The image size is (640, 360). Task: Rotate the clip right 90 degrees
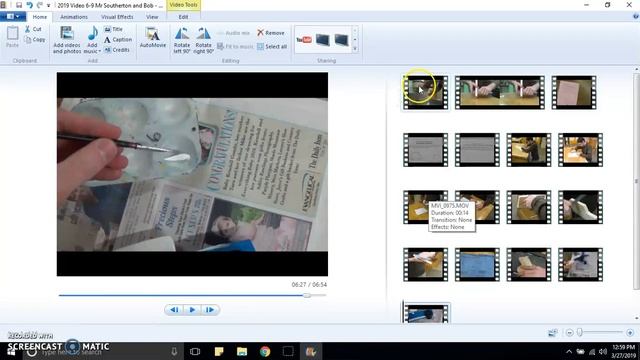[x=203, y=40]
